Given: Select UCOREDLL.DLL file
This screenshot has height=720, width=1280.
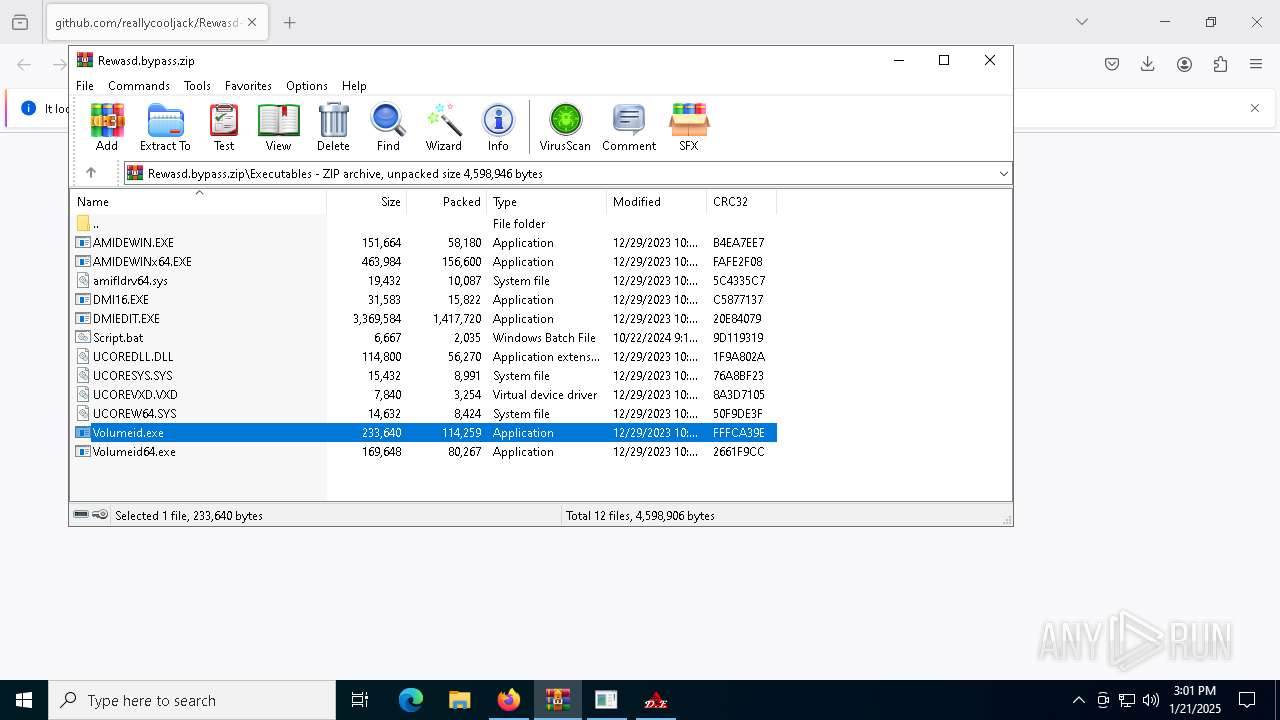Looking at the screenshot, I should point(425,357).
